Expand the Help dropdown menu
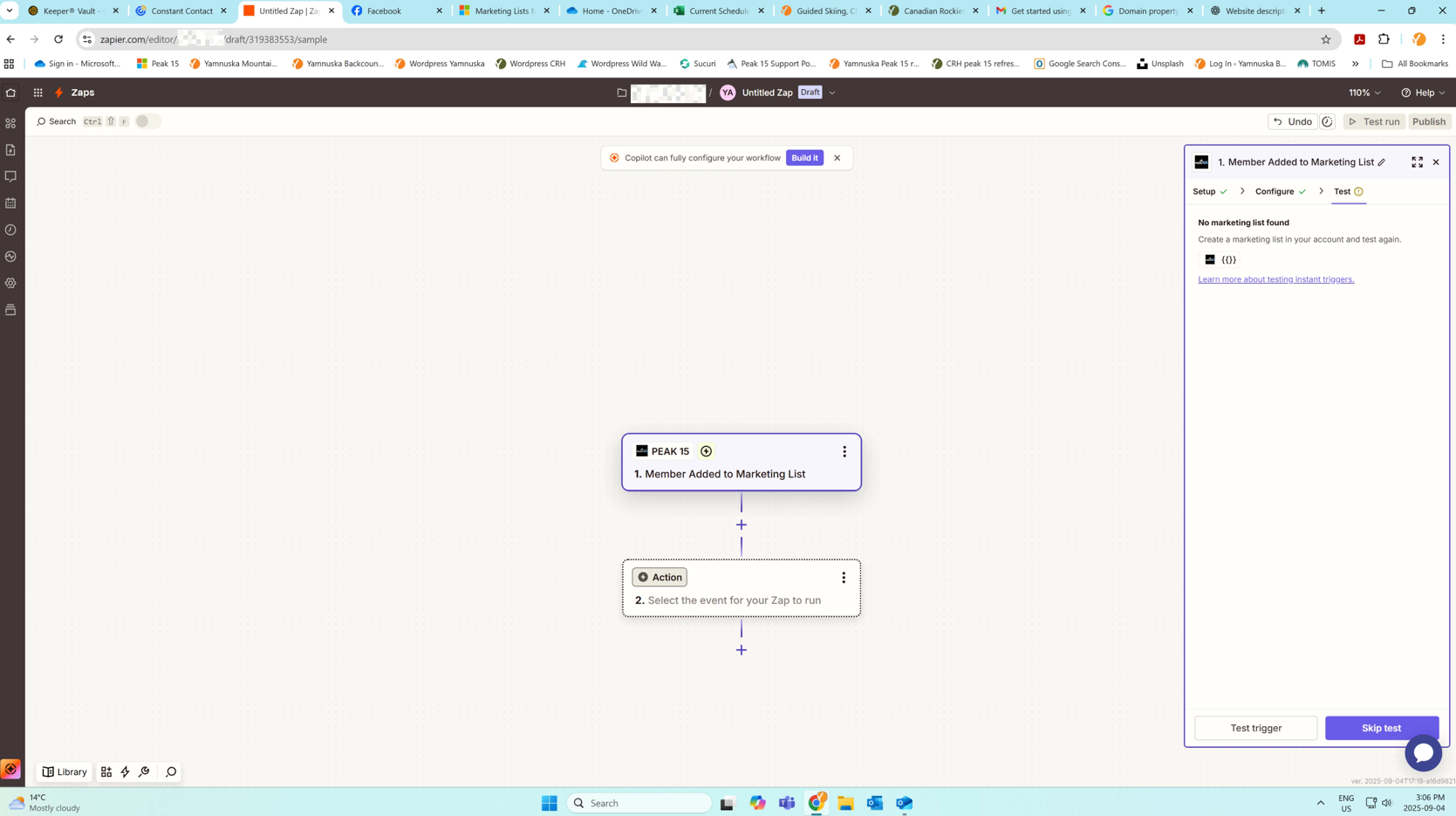Screen dimensions: 1456x816 pyautogui.click(x=1423, y=93)
